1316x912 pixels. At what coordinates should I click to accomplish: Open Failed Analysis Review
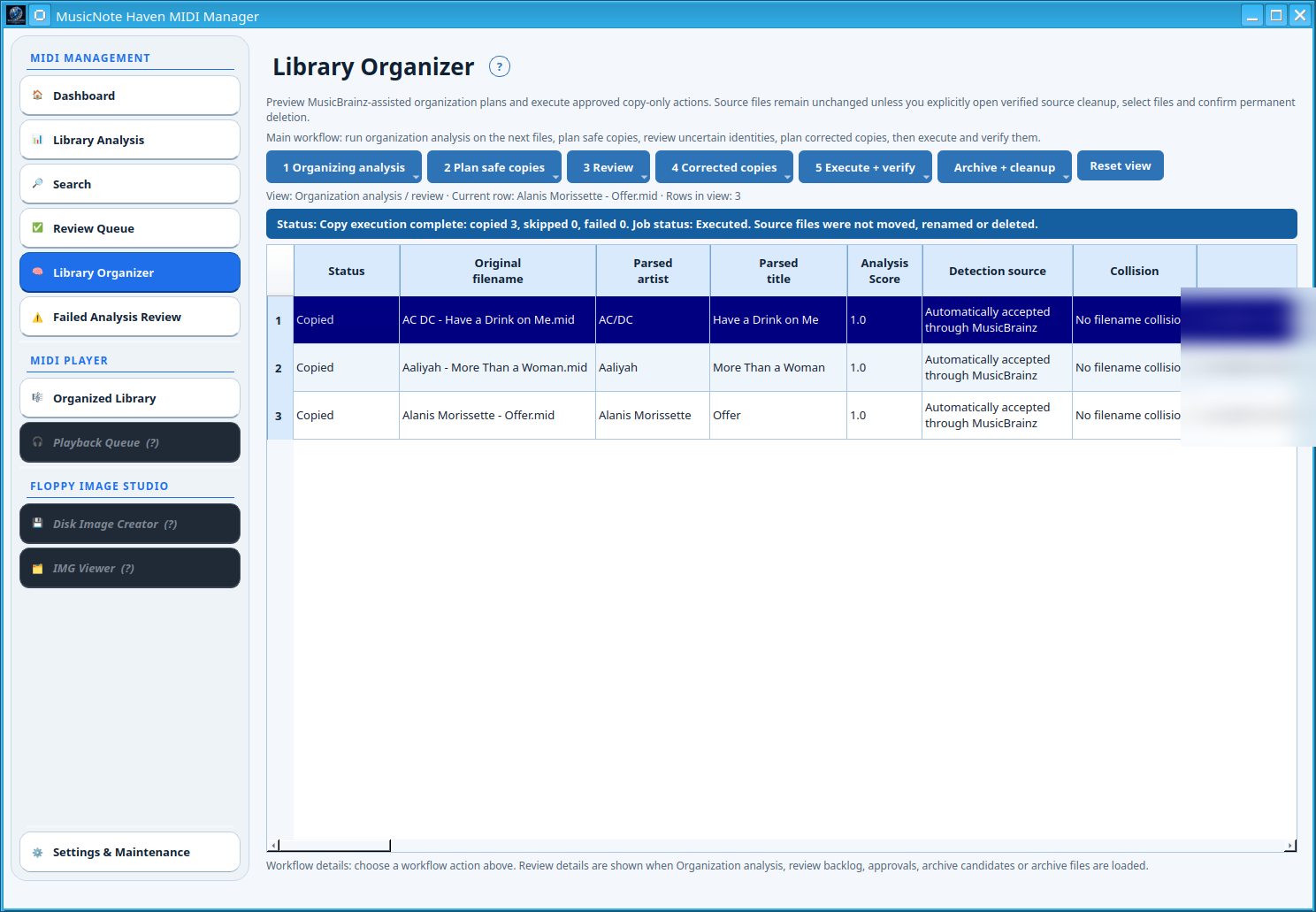click(x=130, y=317)
